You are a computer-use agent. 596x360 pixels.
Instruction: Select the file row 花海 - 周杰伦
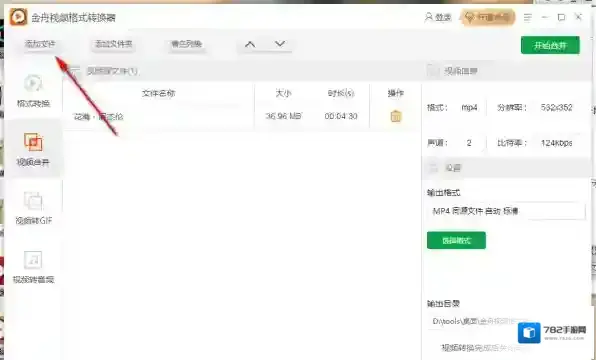(242, 116)
